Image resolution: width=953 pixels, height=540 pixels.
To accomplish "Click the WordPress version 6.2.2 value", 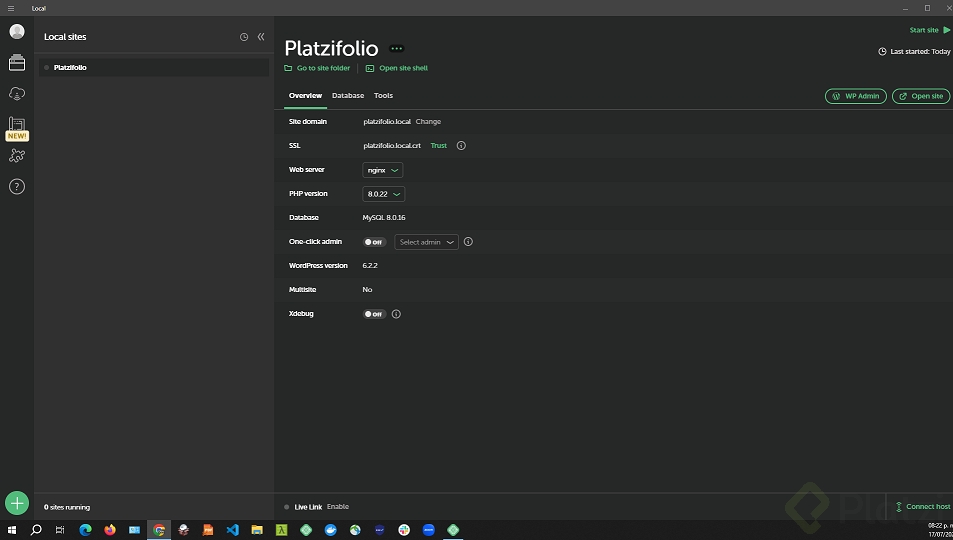I will [370, 266].
